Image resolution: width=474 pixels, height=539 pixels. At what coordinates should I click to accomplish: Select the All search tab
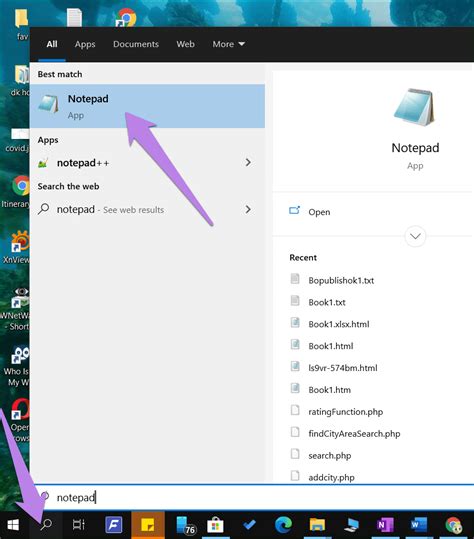tap(52, 44)
